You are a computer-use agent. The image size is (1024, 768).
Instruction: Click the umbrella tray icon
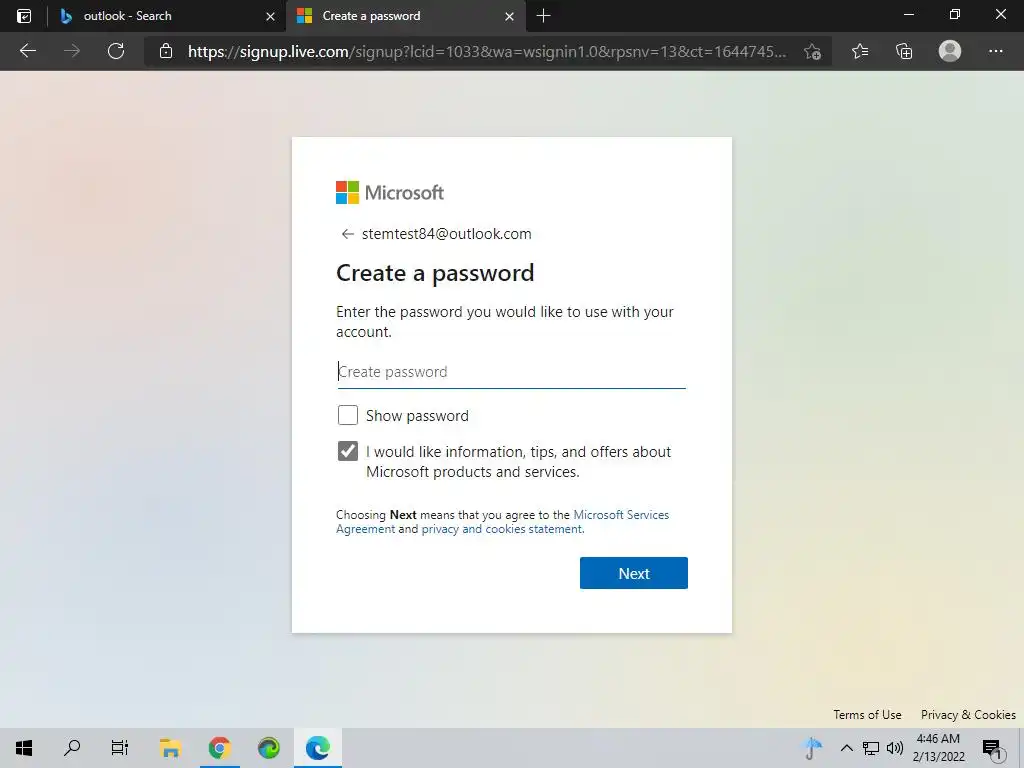(813, 748)
